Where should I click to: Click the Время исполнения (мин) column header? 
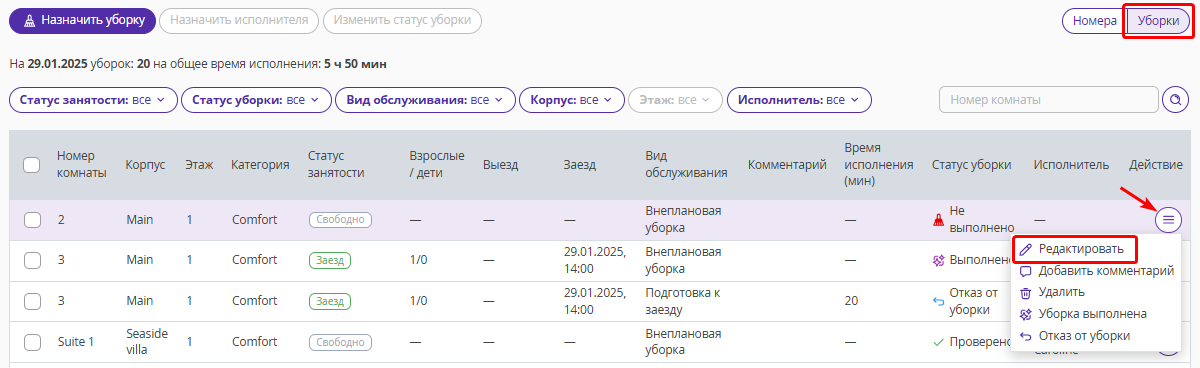point(879,165)
